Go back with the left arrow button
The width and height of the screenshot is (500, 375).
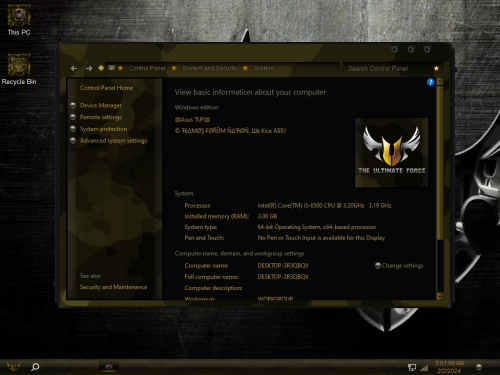74,68
